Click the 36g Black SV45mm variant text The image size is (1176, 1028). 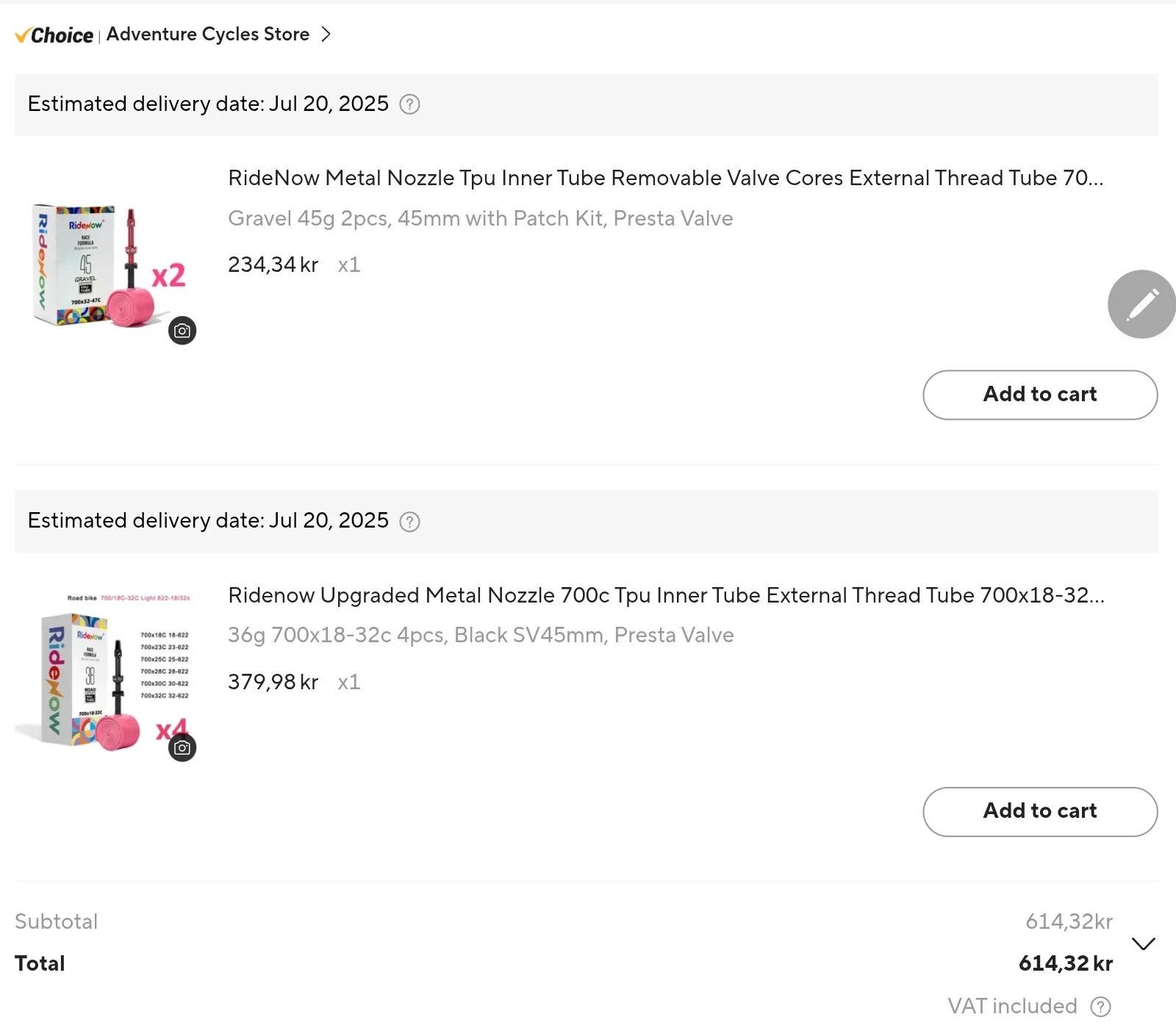(481, 635)
